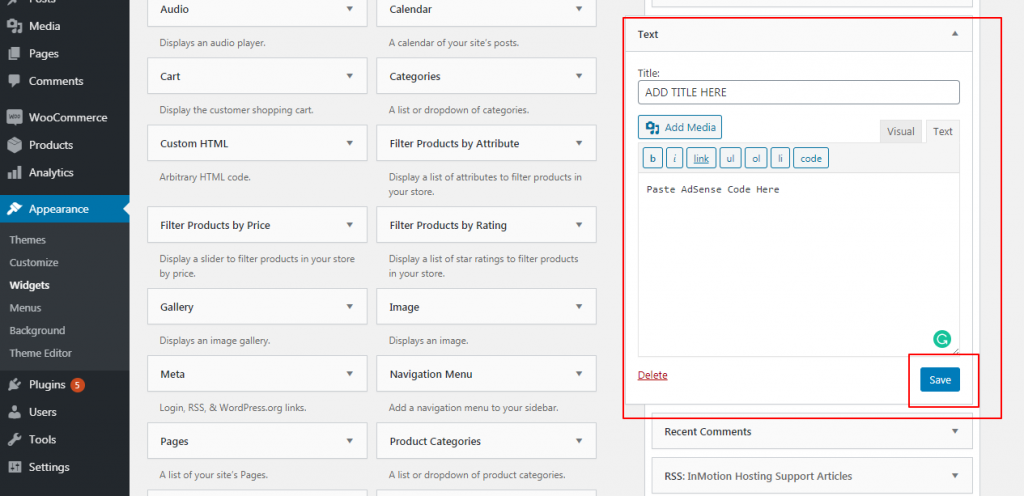This screenshot has height=496, width=1024.
Task: Open Analytics via its bar-chart icon
Action: 14,173
